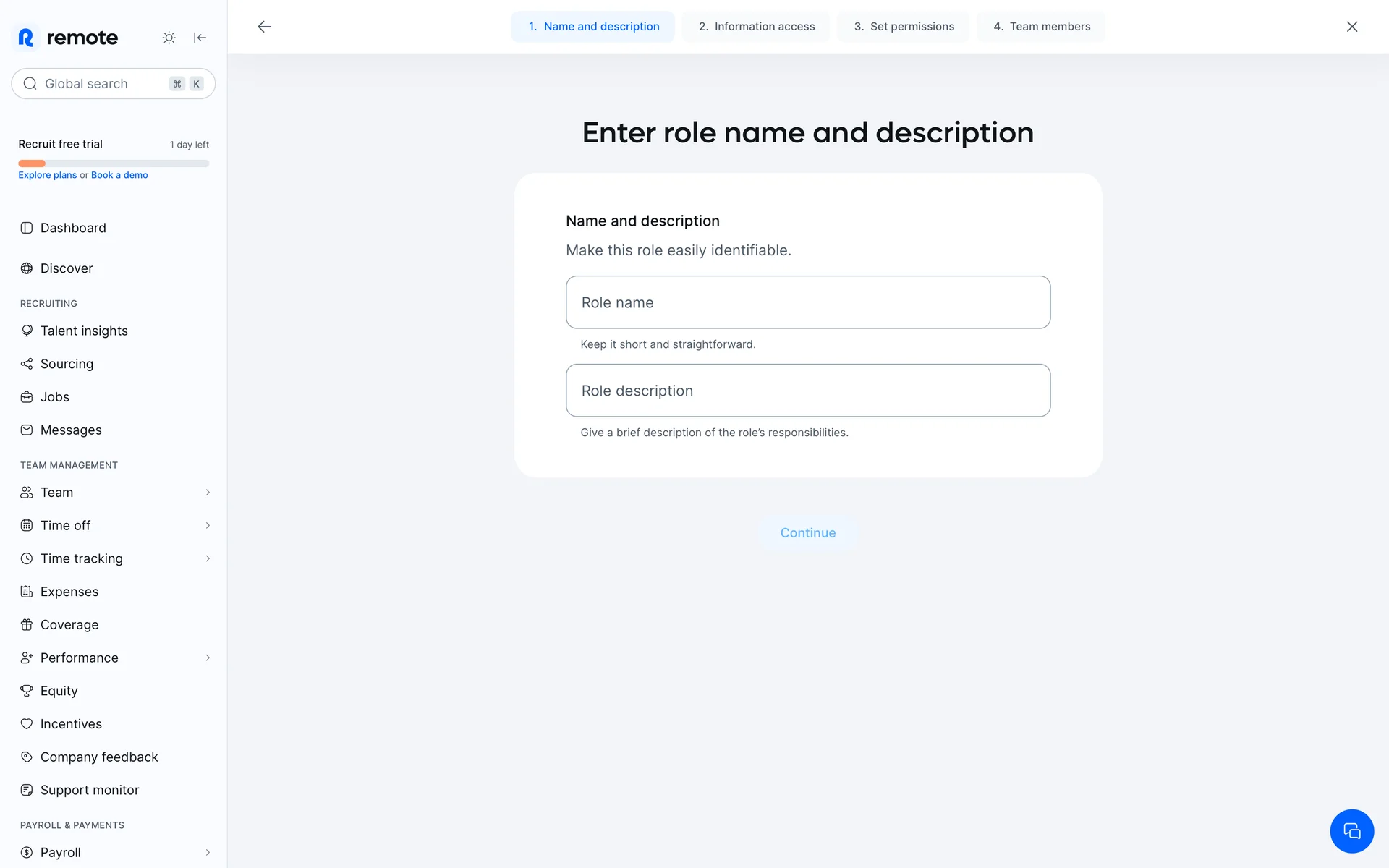Switch to the Information access step
The image size is (1389, 868).
tap(757, 27)
